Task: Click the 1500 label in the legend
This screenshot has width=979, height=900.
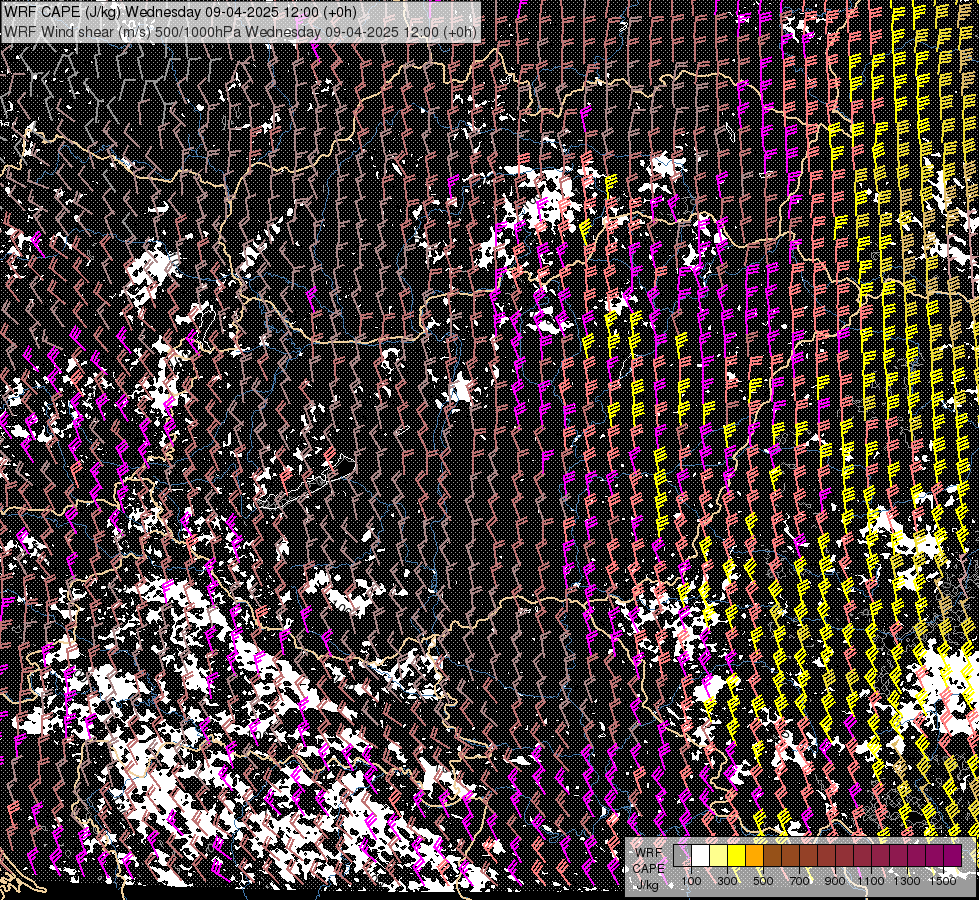Action: tap(943, 881)
